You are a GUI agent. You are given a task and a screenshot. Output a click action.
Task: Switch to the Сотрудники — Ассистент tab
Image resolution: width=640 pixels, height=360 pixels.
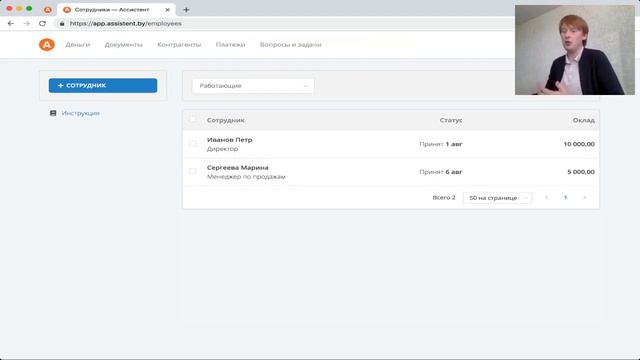pyautogui.click(x=116, y=10)
